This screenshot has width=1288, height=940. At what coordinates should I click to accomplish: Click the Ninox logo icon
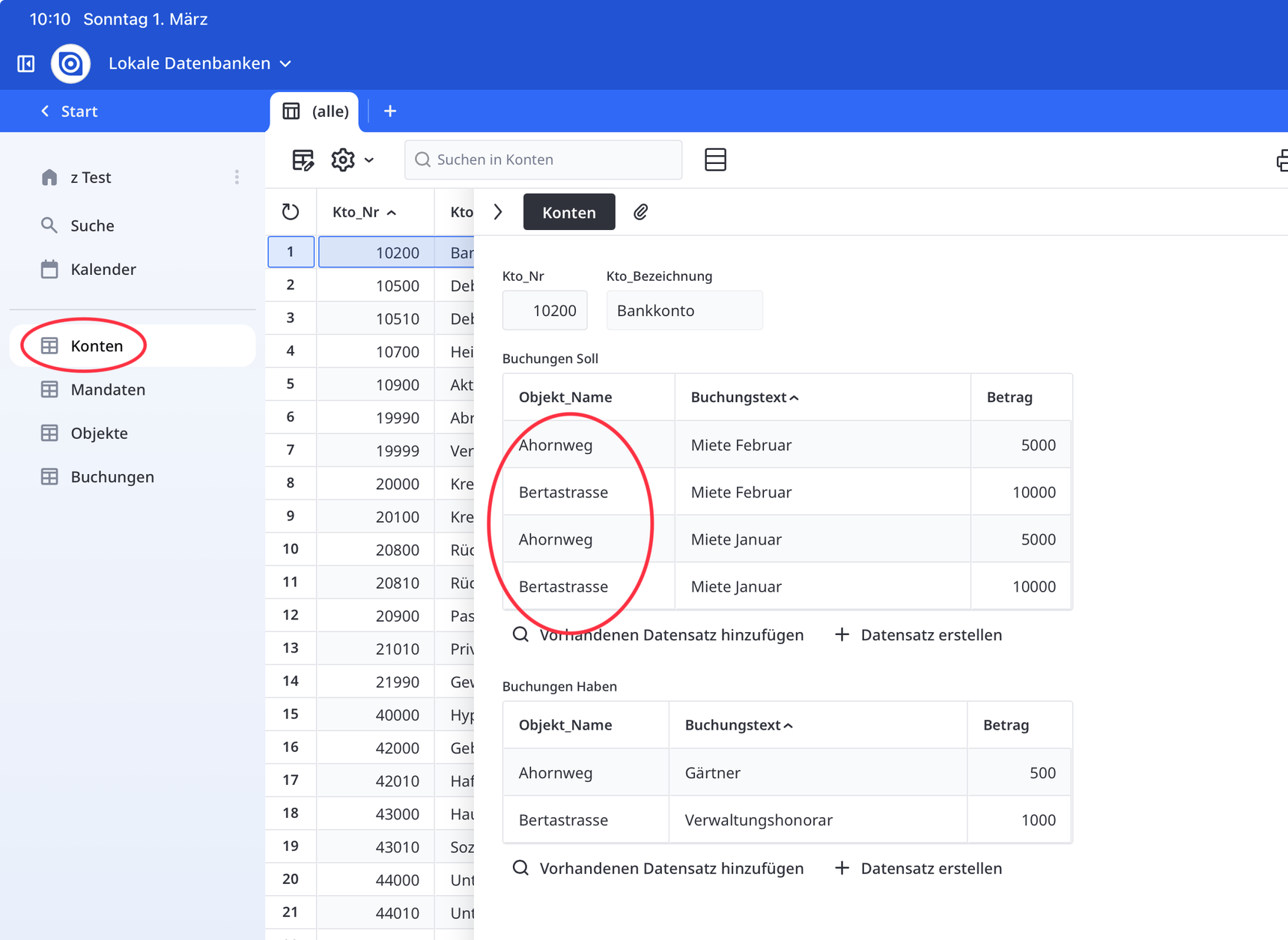click(x=70, y=64)
